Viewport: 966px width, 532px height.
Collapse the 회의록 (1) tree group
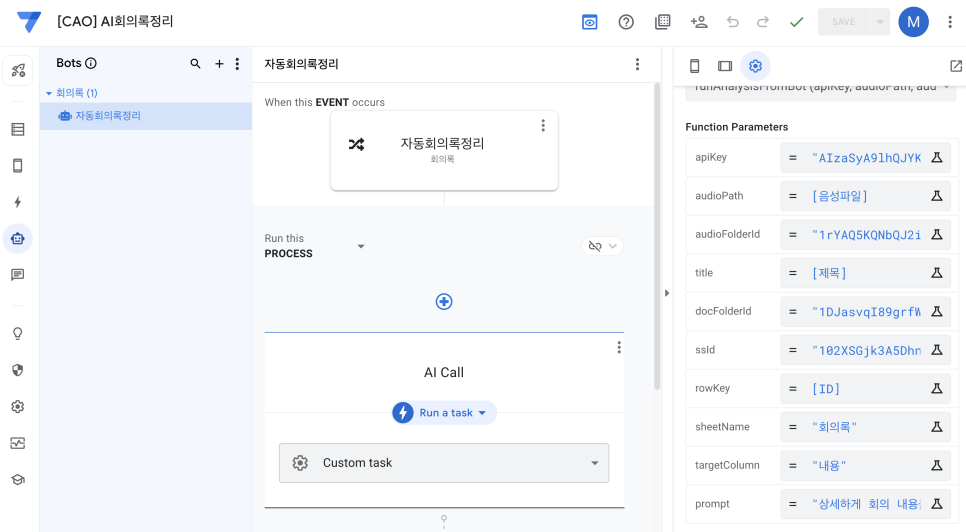(x=49, y=93)
